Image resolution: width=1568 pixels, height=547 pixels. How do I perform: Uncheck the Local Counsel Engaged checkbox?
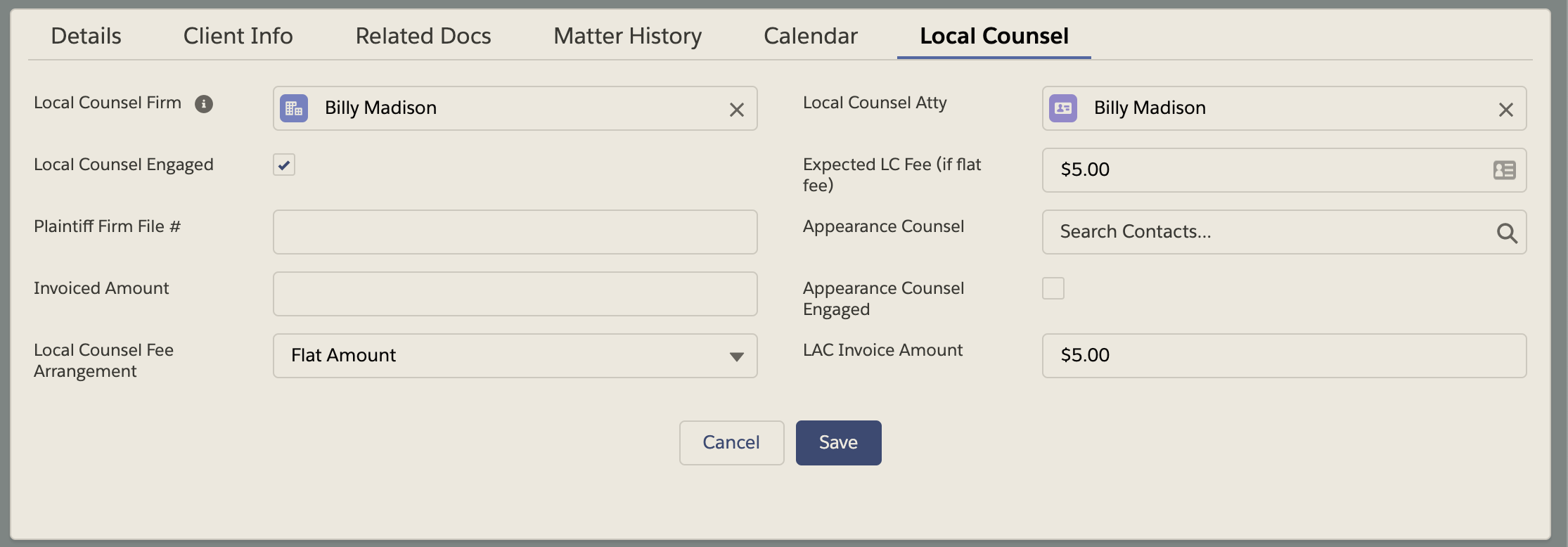coord(284,165)
